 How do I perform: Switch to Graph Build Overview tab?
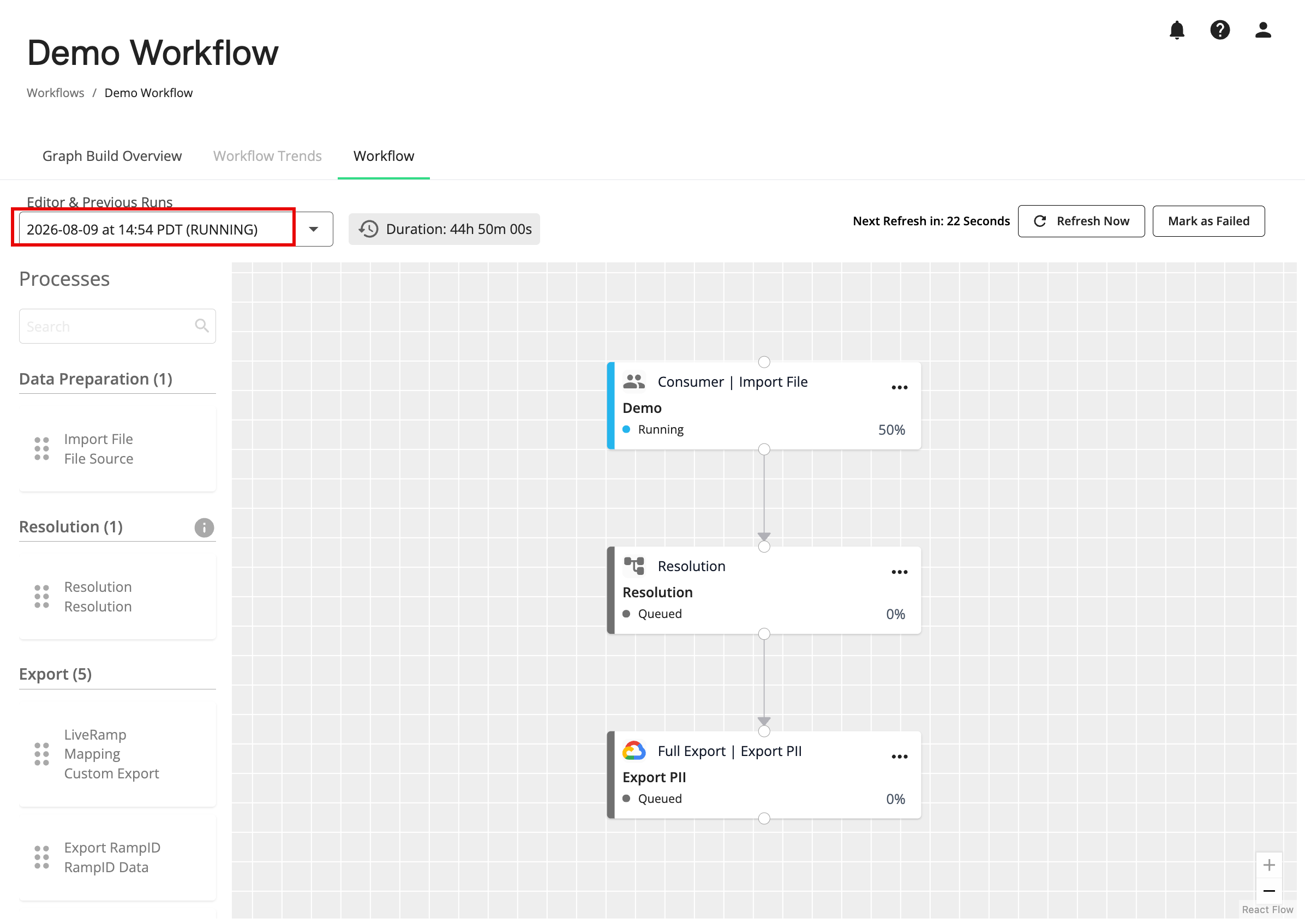(112, 156)
